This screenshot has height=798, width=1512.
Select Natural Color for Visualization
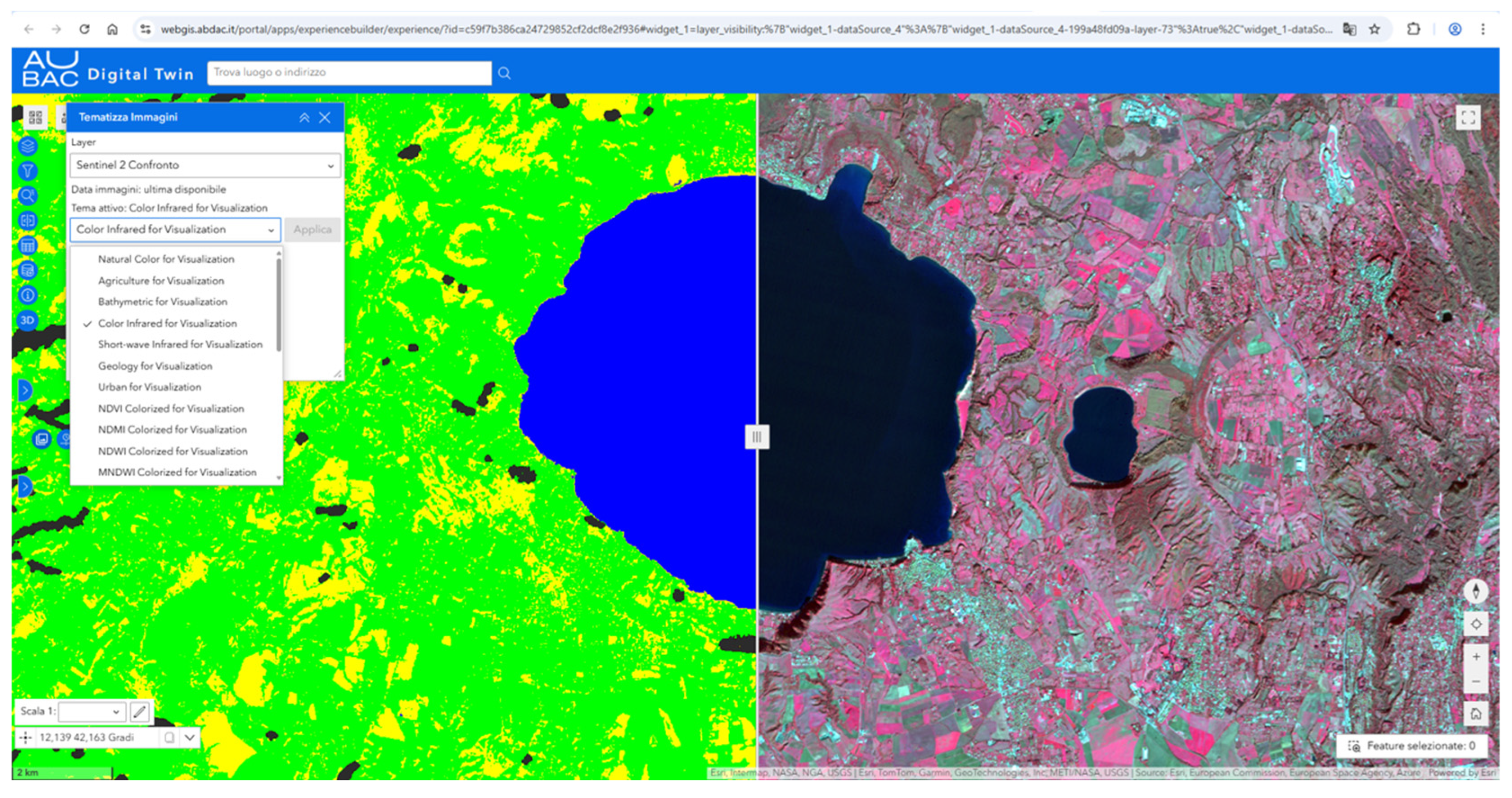coord(166,259)
